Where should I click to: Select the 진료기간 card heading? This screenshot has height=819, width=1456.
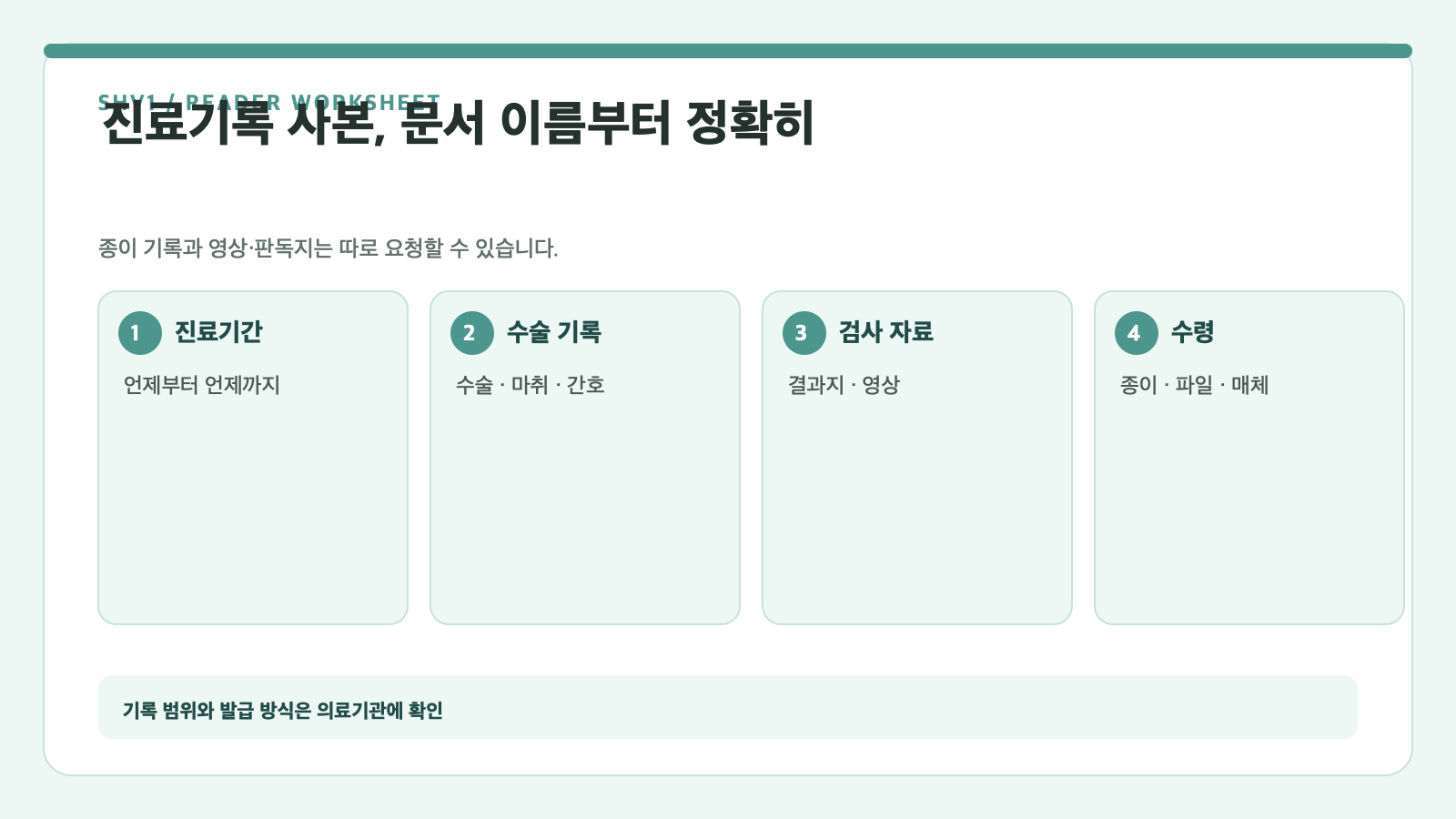[218, 332]
